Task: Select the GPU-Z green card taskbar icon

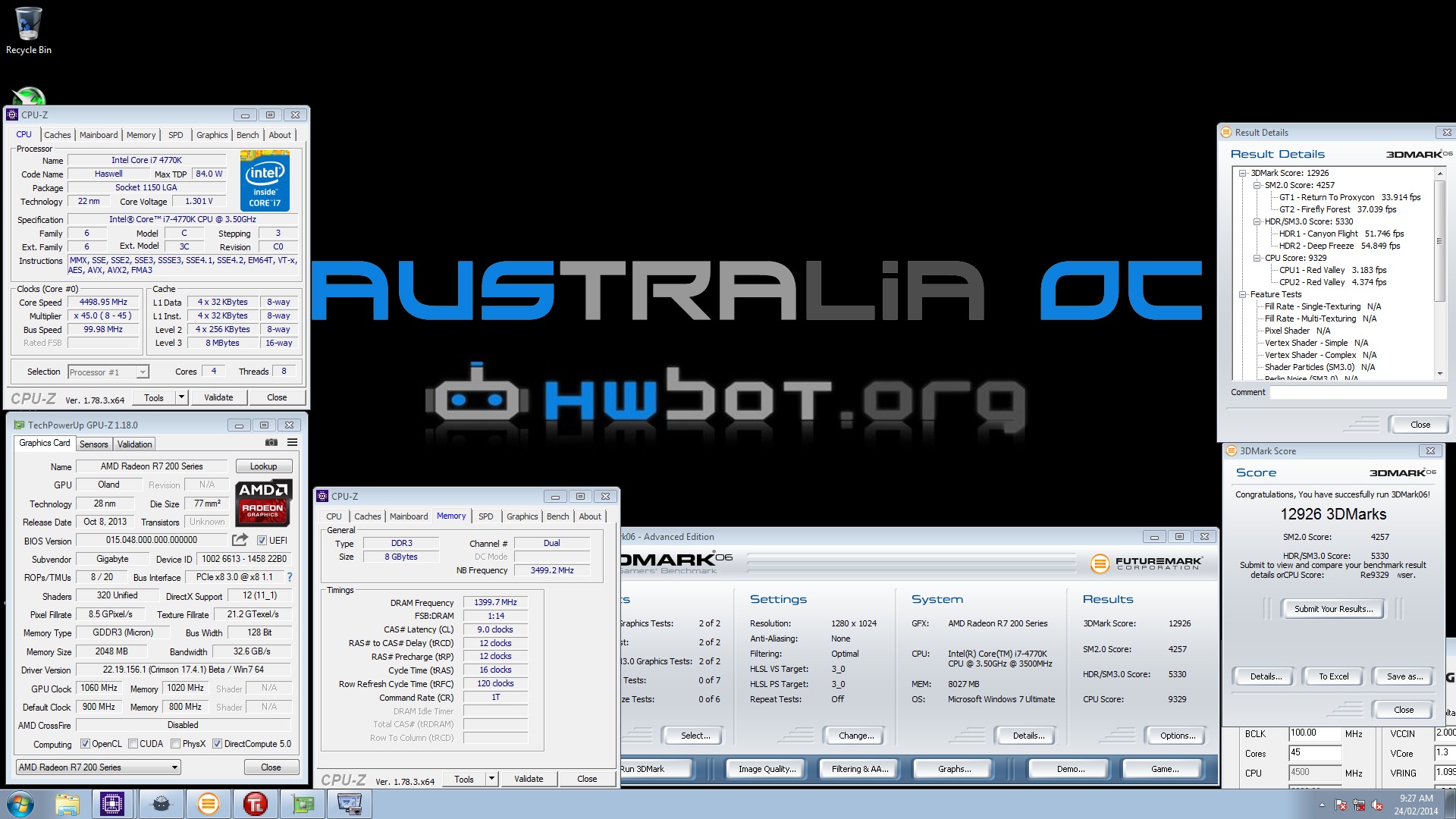Action: click(x=303, y=804)
